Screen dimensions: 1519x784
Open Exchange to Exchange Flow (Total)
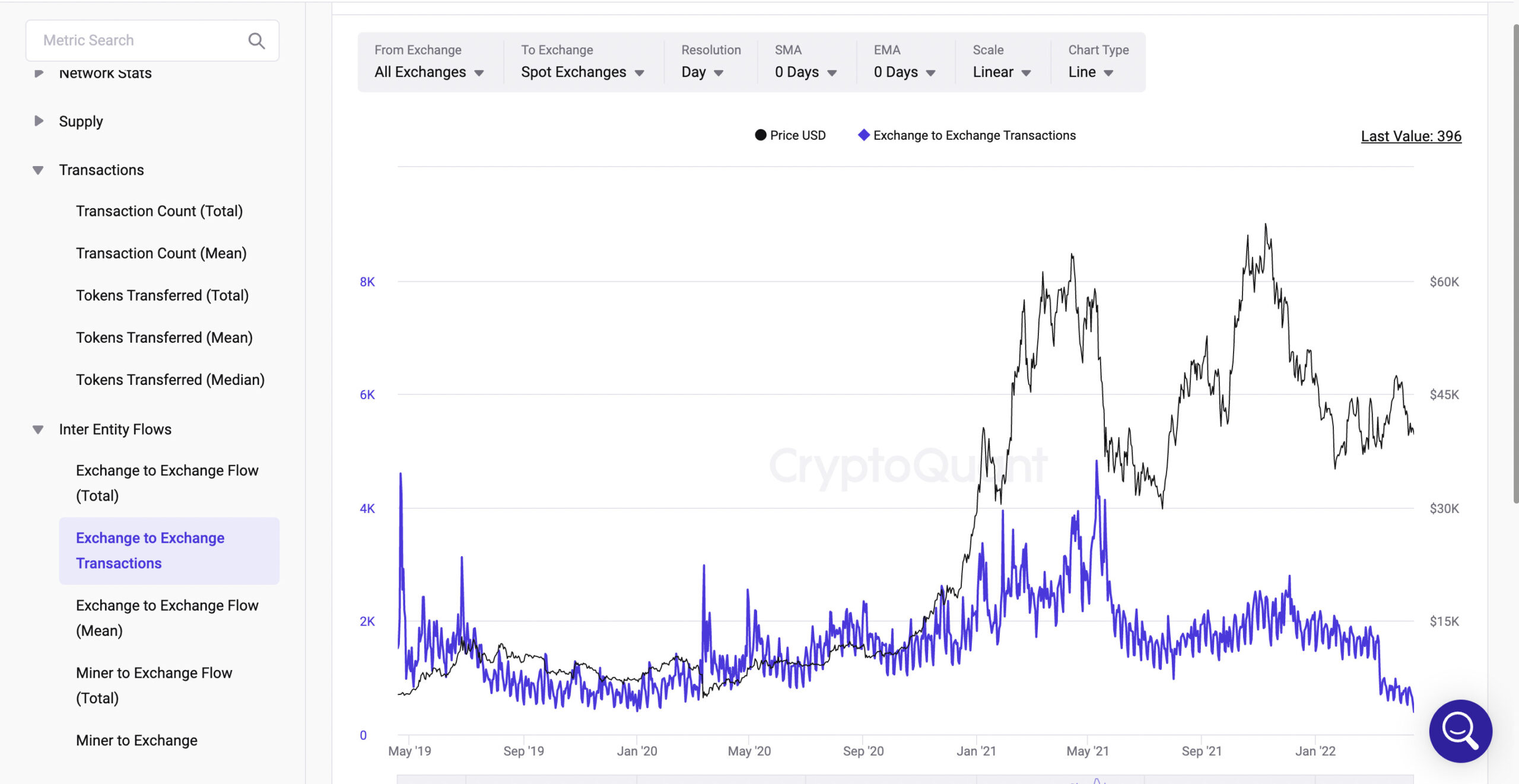pos(167,483)
